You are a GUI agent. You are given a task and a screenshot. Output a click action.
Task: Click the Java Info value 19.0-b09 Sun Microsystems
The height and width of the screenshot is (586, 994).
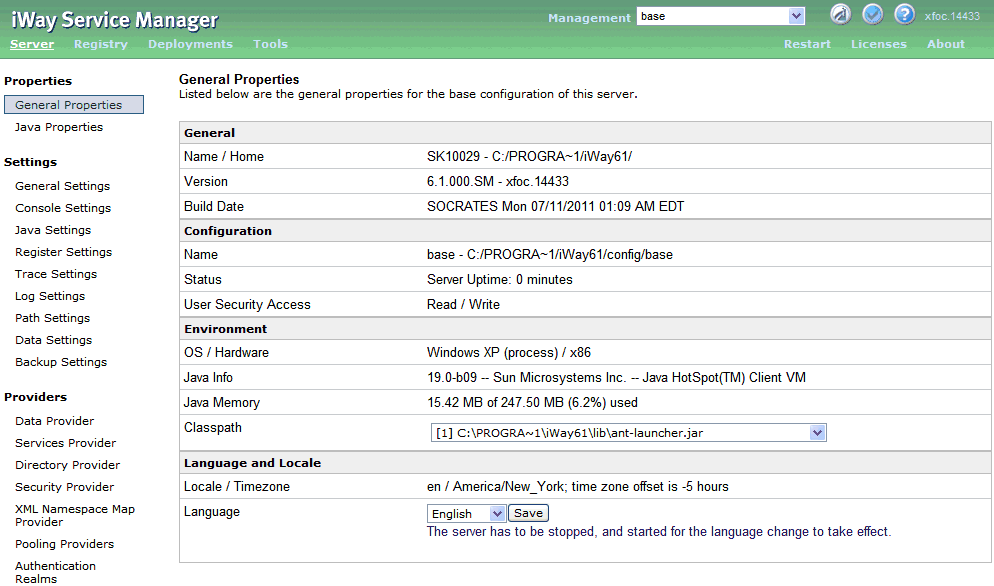point(616,378)
